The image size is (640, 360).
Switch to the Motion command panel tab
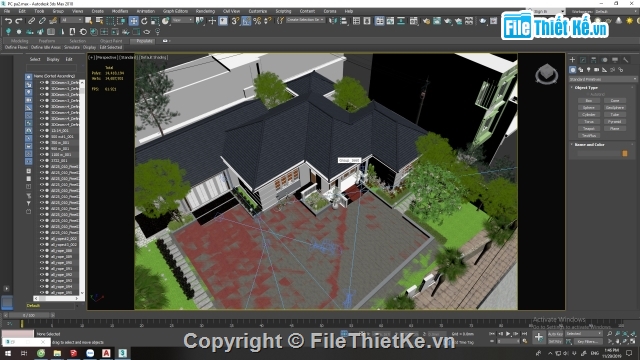pyautogui.click(x=604, y=60)
